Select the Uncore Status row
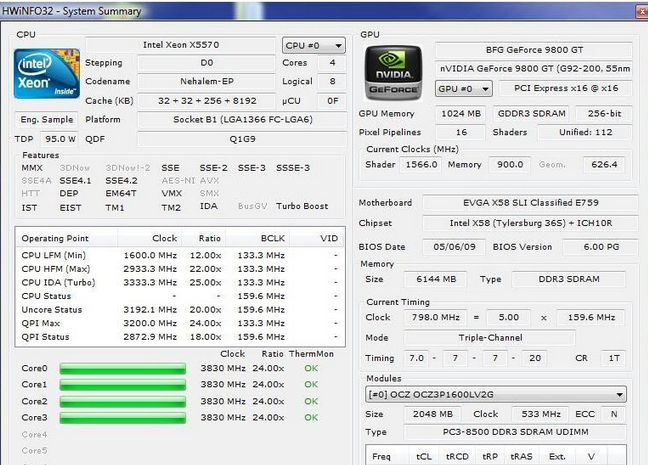 pyautogui.click(x=180, y=310)
